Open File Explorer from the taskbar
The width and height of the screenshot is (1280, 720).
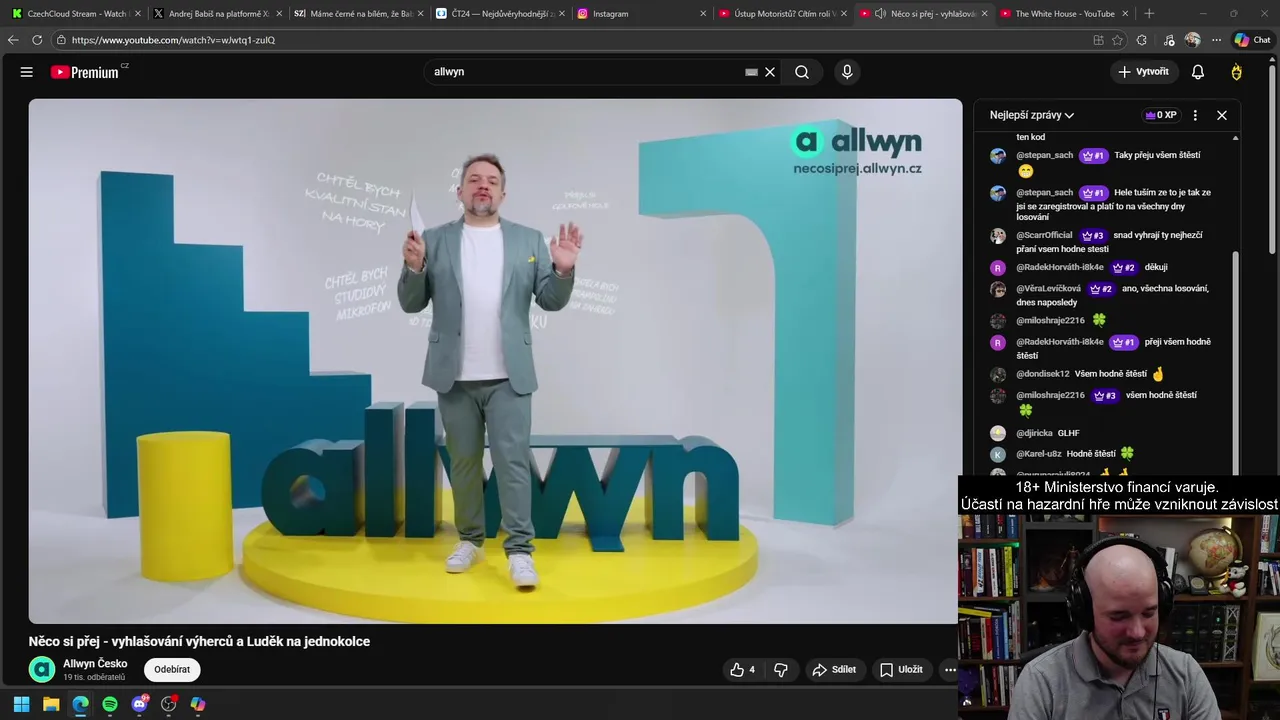[51, 704]
